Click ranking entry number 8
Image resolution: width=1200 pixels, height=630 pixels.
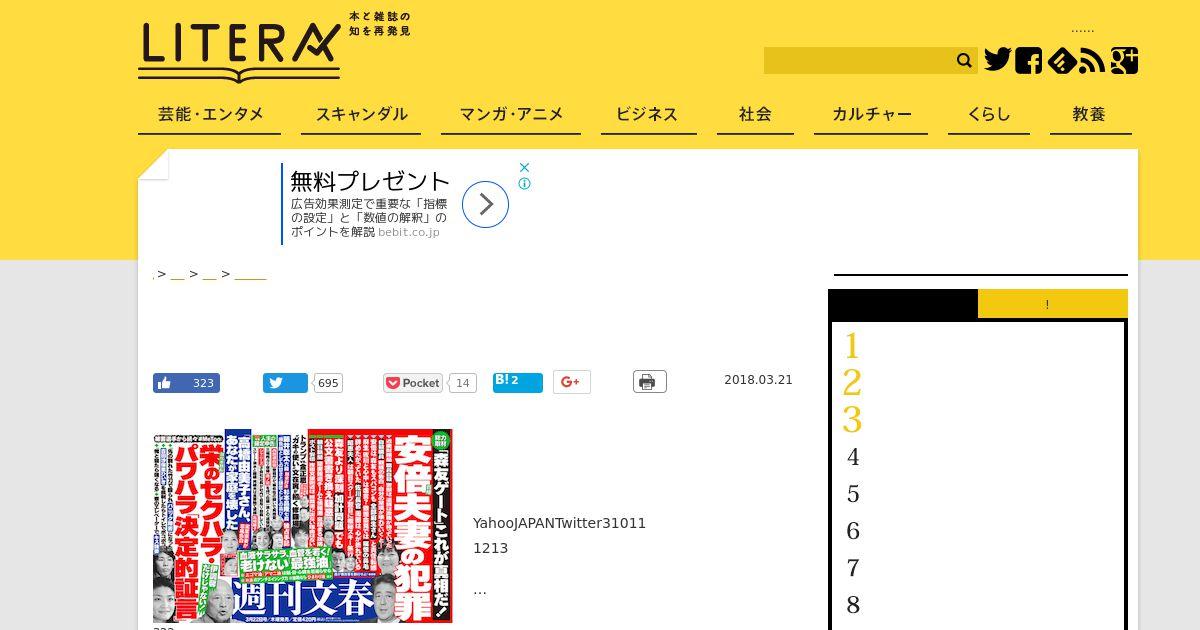coord(853,605)
